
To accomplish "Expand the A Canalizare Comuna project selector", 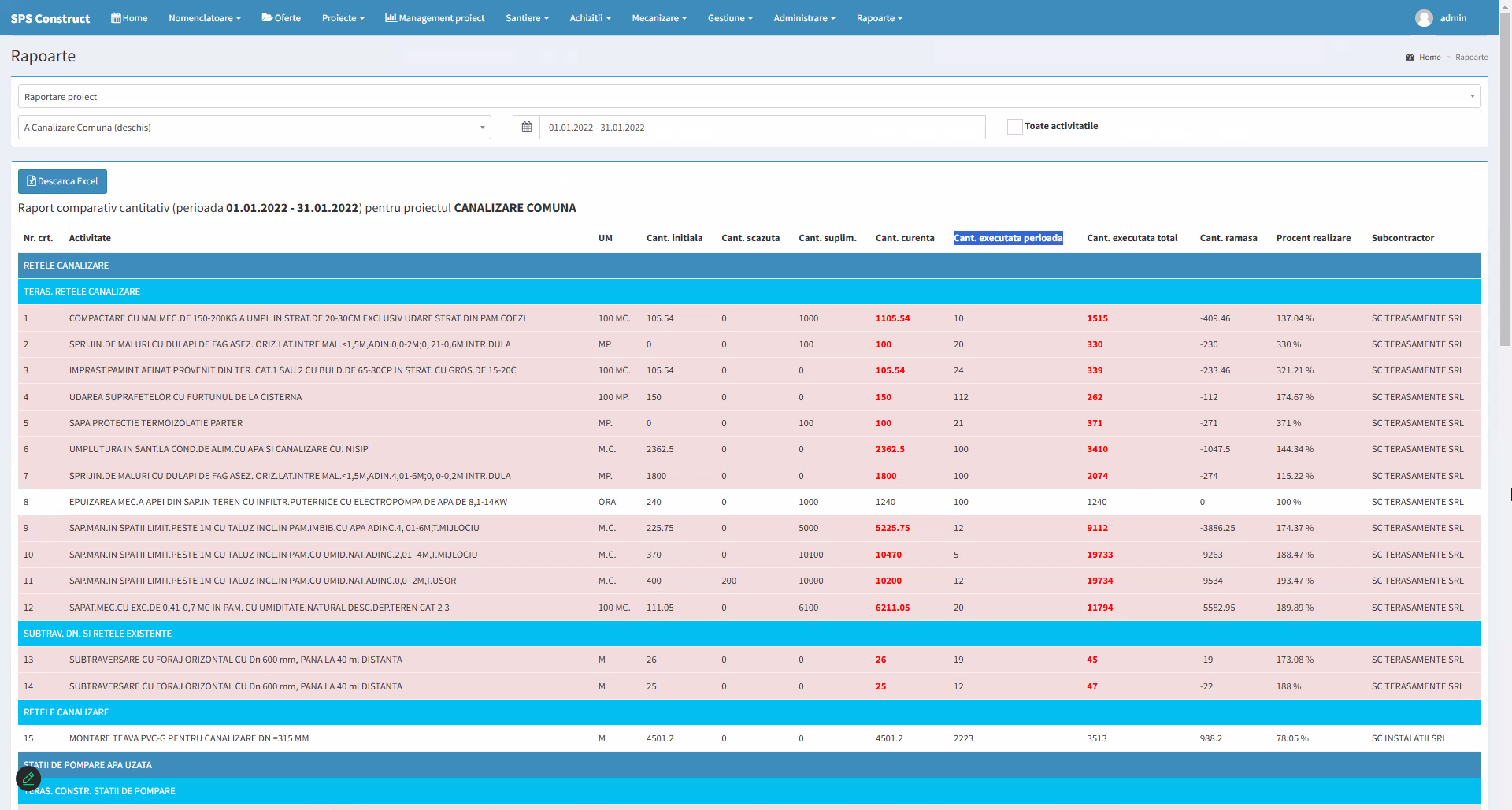I will tap(254, 128).
